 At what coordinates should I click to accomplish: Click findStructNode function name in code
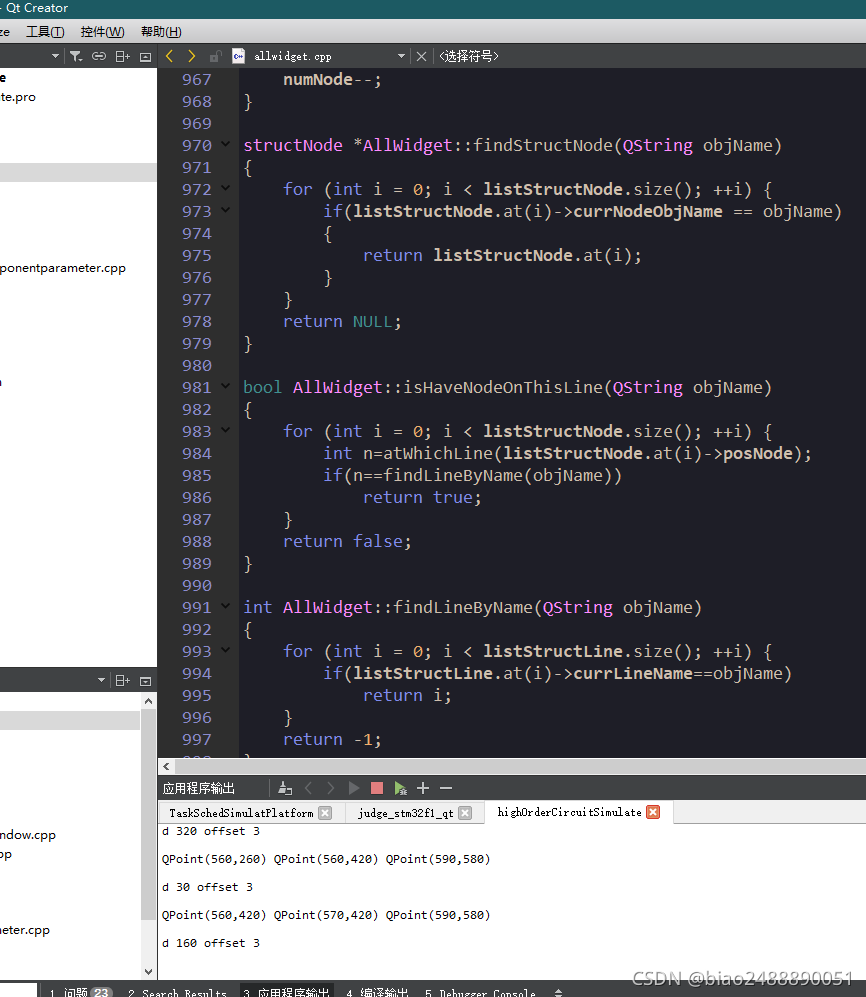pyautogui.click(x=543, y=146)
